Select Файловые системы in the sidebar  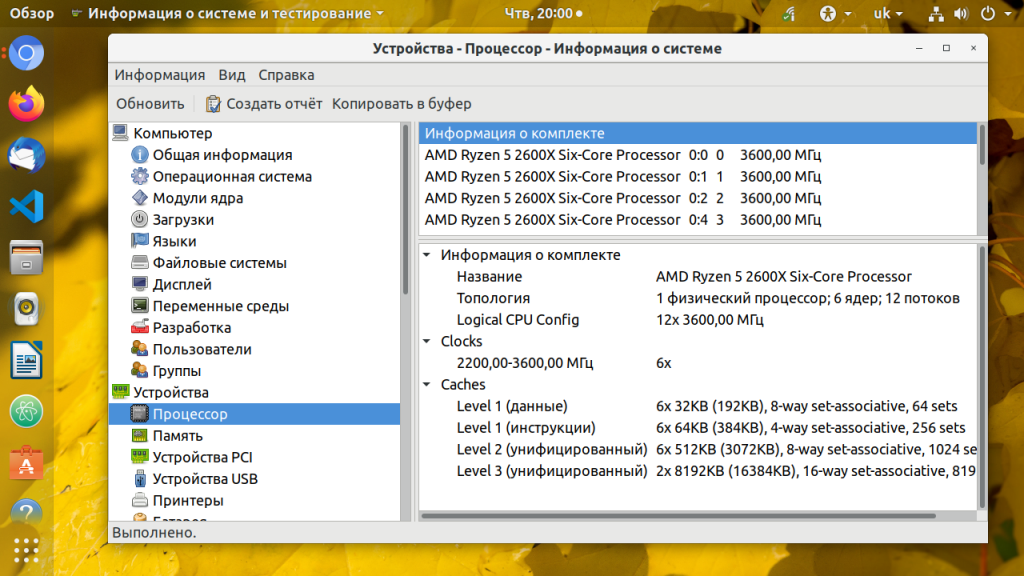[219, 263]
